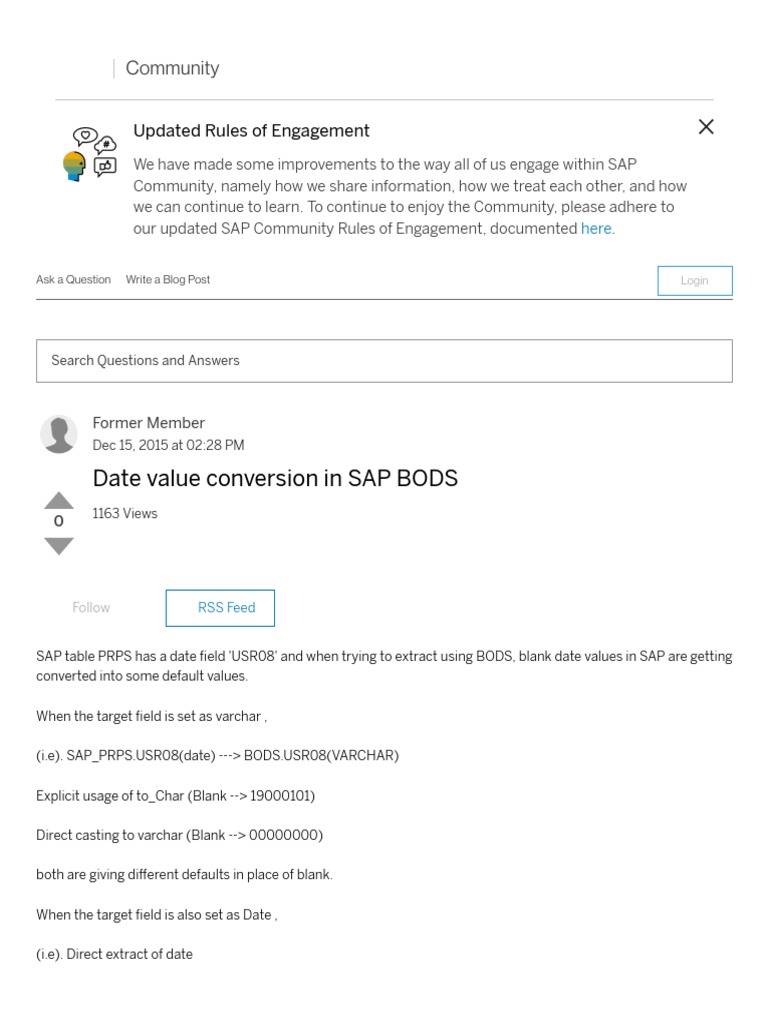Click the paragraph about SAP table PRPS
Image resolution: width=768 pixels, height=1024 pixels.
pyautogui.click(x=384, y=666)
